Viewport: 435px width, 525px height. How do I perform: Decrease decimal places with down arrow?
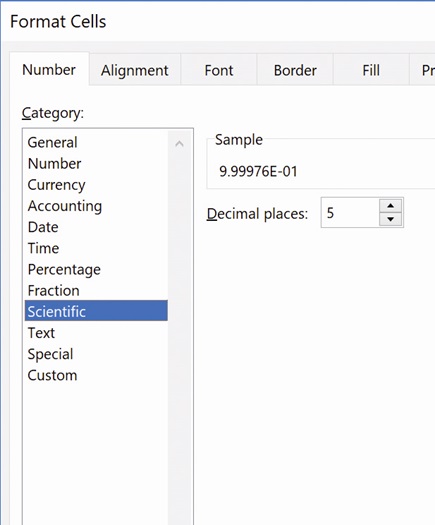coord(390,219)
